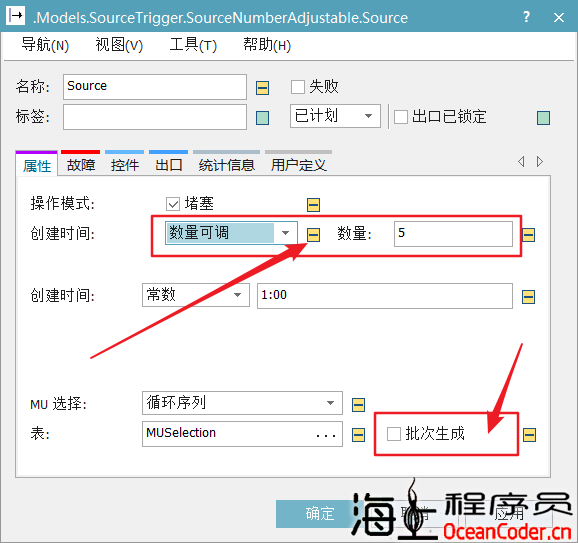
Task: Switch to the 故障 tab
Action: point(81,165)
